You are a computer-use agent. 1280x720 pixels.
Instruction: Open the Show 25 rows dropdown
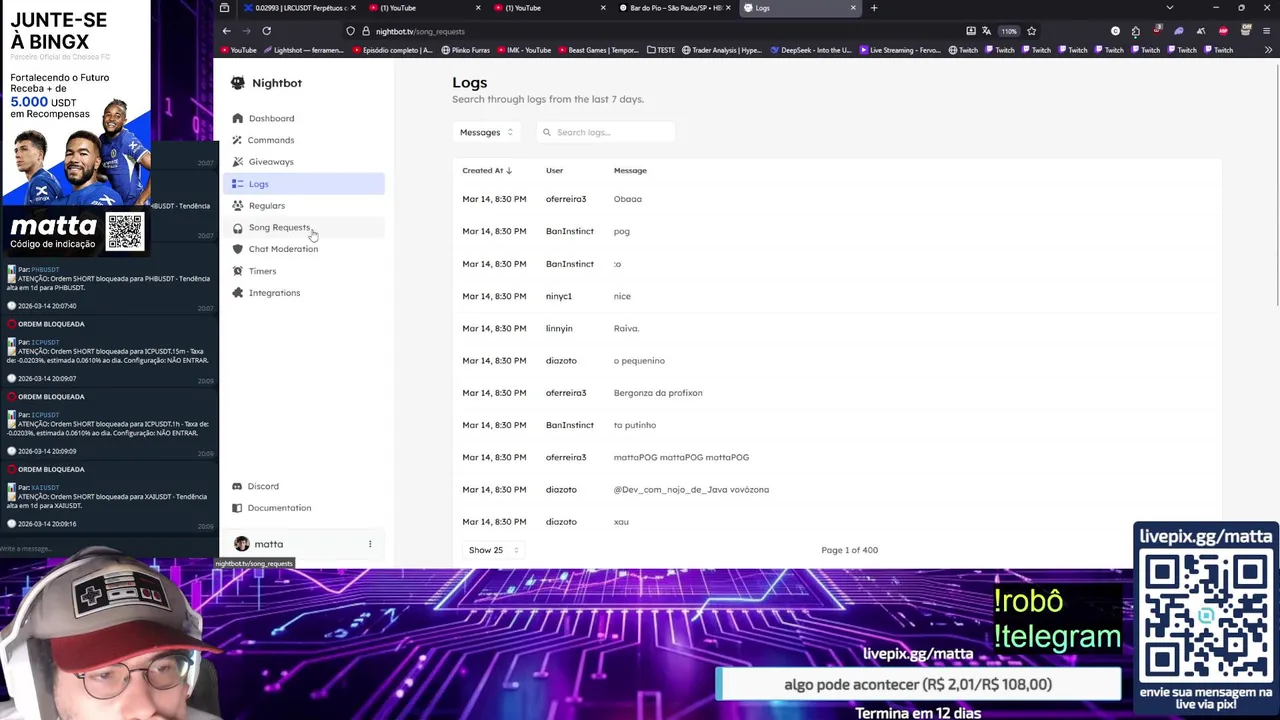tap(494, 550)
